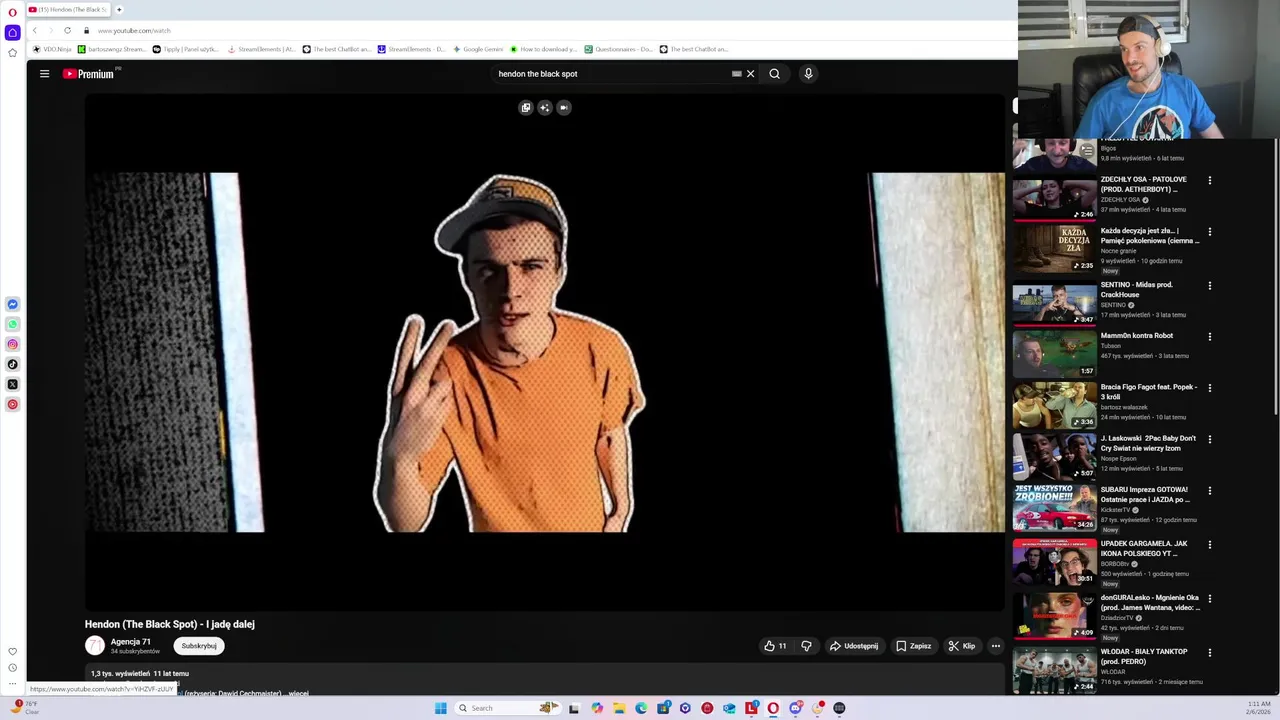Open options menu for J. Laskowski 2Pac video

pyautogui.click(x=1209, y=439)
